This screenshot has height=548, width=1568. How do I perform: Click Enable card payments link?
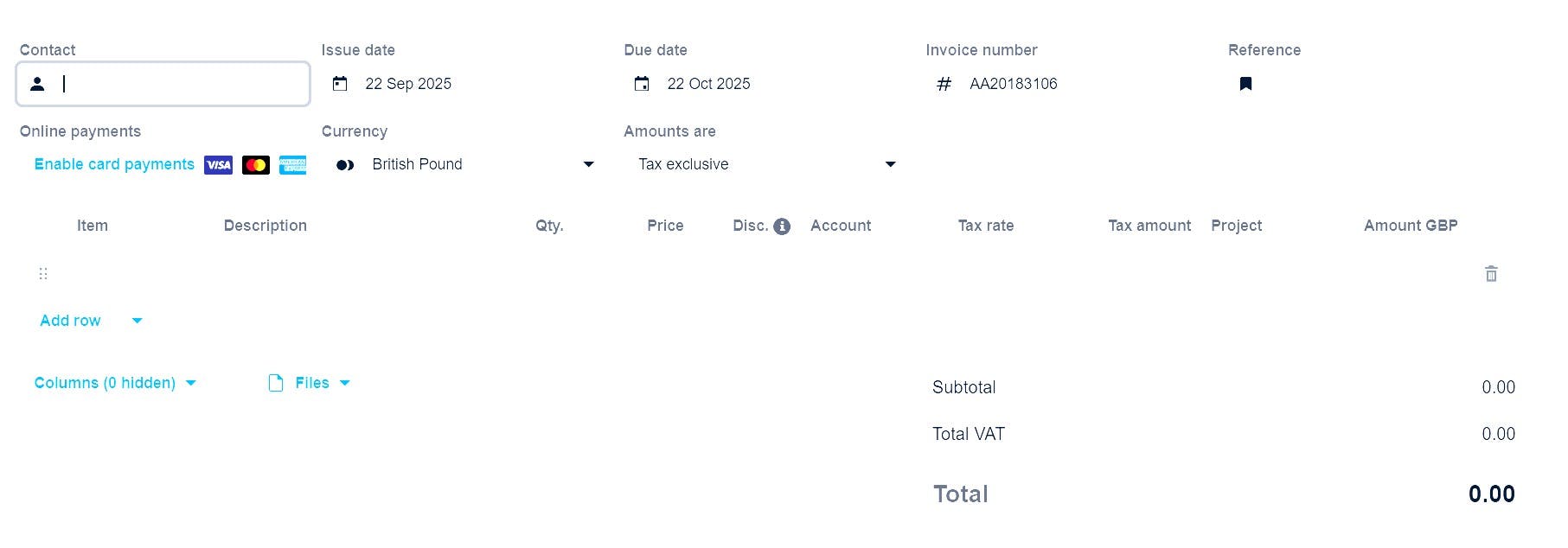pos(114,164)
